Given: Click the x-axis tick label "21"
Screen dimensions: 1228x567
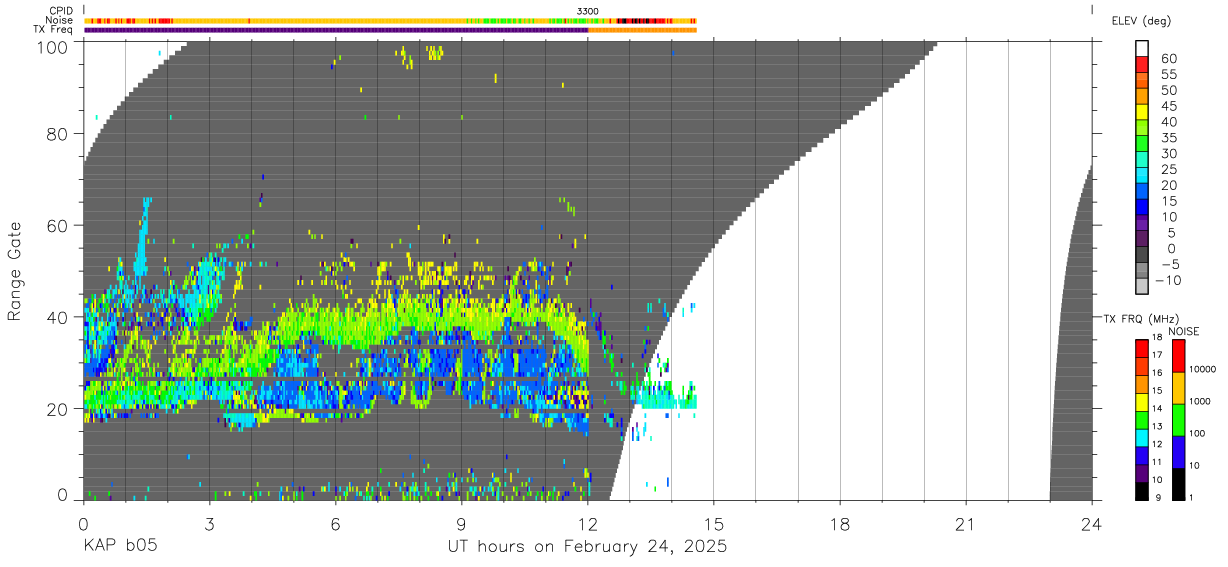Looking at the screenshot, I should tap(966, 523).
